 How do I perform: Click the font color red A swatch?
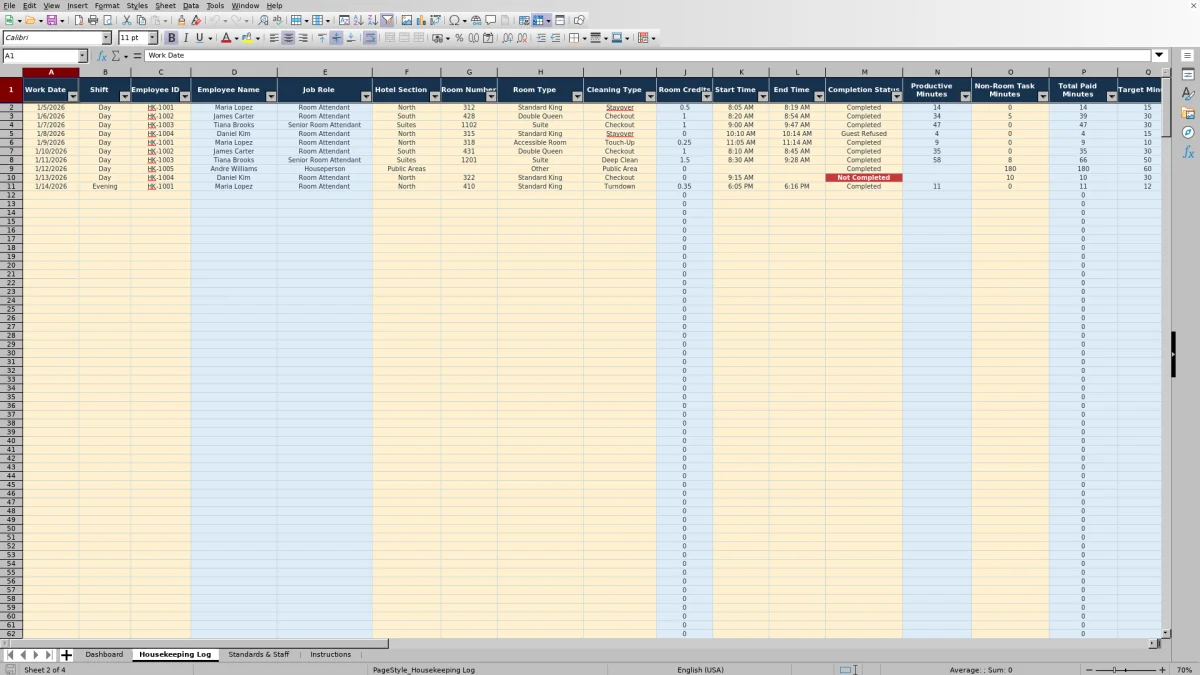[x=224, y=38]
